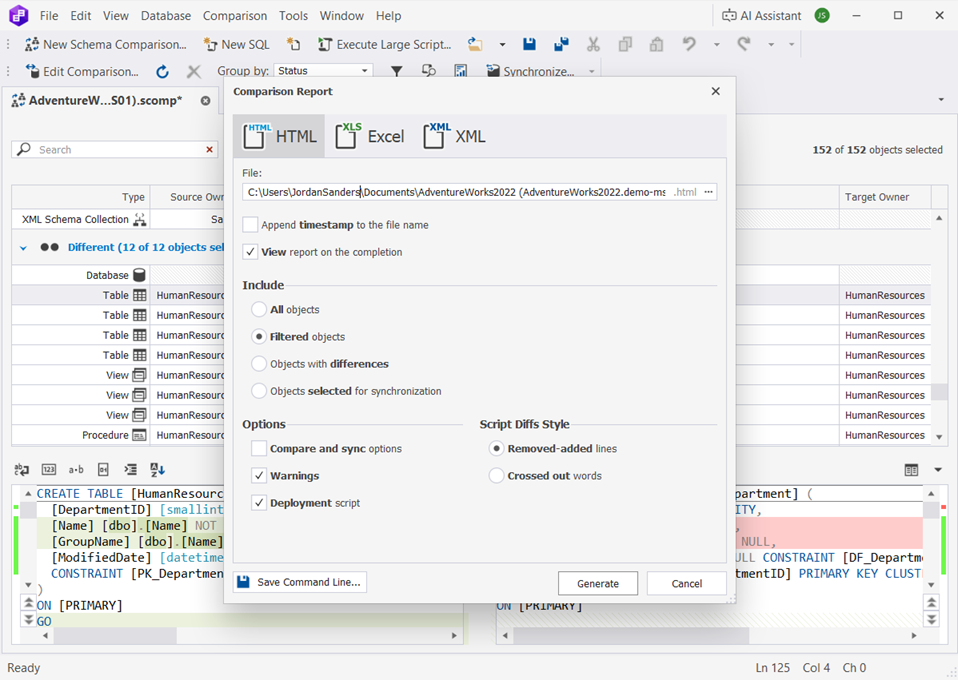Click the Generate button
The image size is (958, 680).
pos(597,583)
